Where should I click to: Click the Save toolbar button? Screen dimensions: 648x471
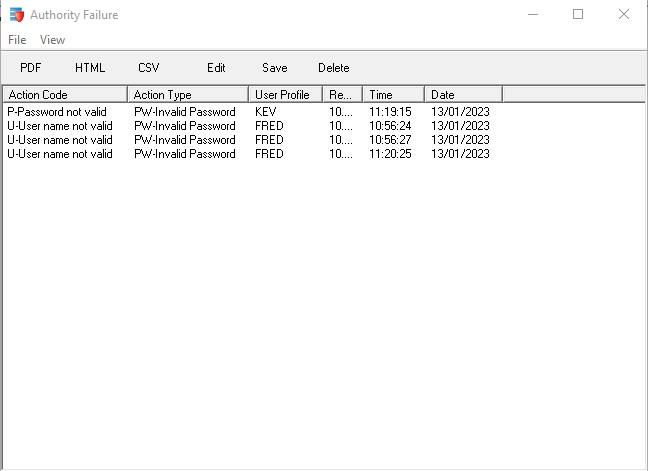point(274,68)
